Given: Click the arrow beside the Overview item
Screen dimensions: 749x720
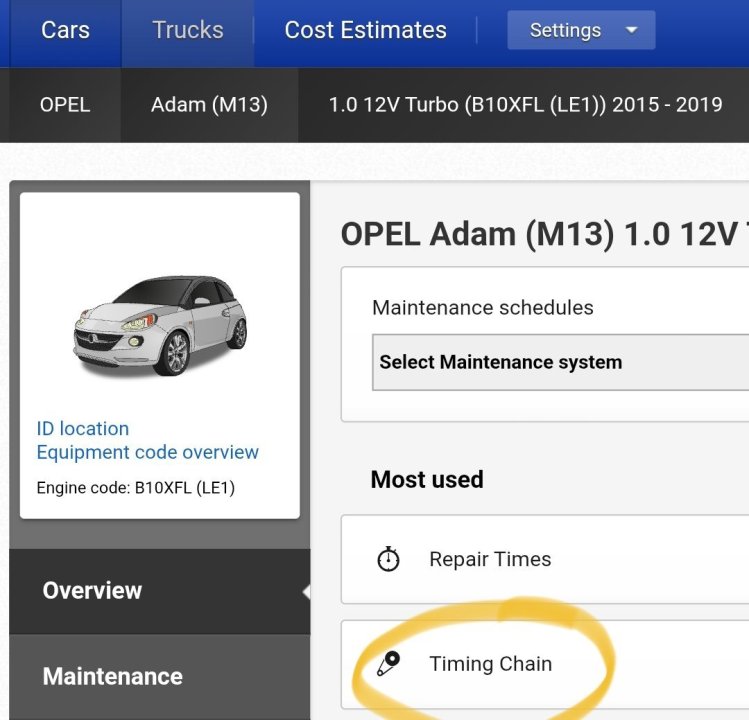Looking at the screenshot, I should click(x=305, y=592).
